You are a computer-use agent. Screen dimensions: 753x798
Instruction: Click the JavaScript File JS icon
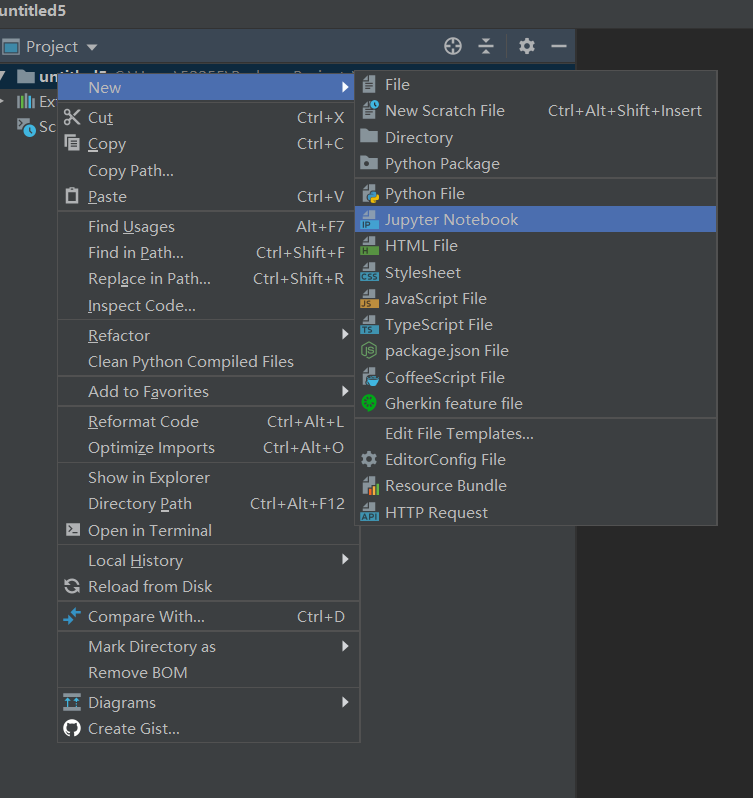[369, 299]
